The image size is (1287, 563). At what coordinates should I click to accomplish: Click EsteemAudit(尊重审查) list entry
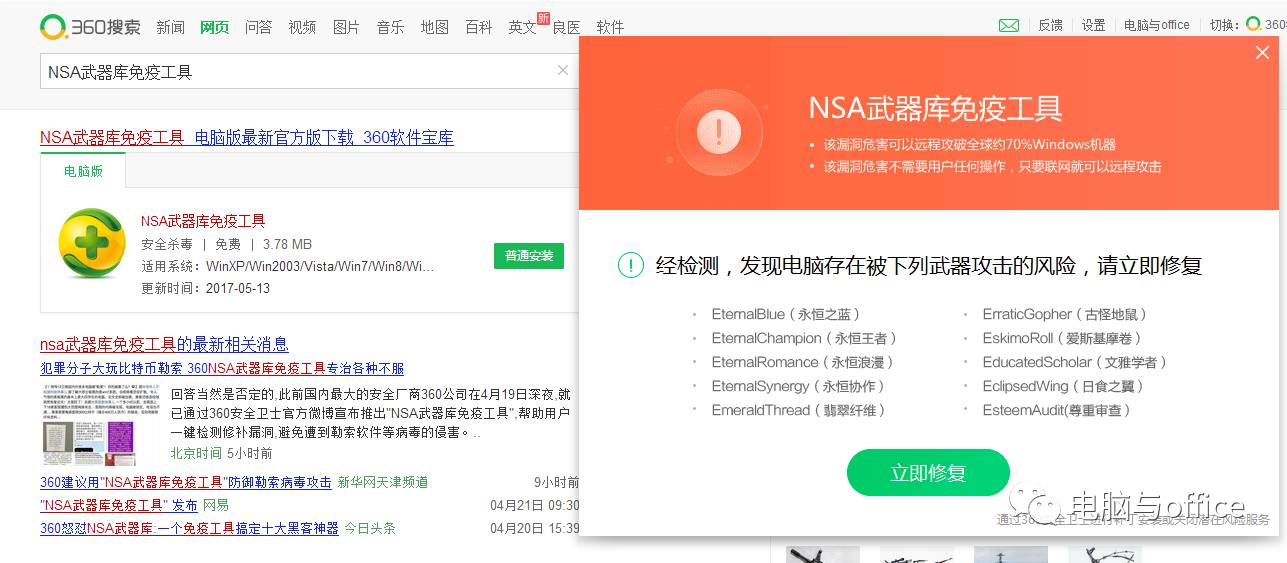tap(1057, 410)
